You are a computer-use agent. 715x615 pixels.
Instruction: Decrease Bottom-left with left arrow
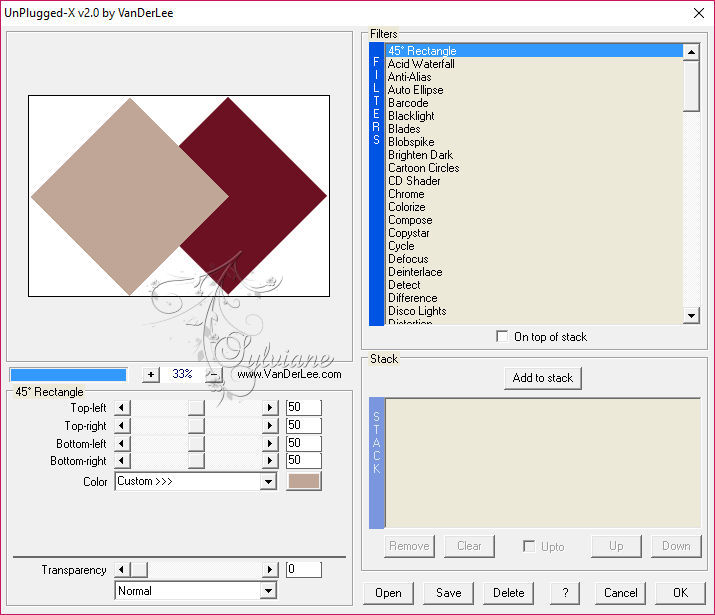pos(122,443)
